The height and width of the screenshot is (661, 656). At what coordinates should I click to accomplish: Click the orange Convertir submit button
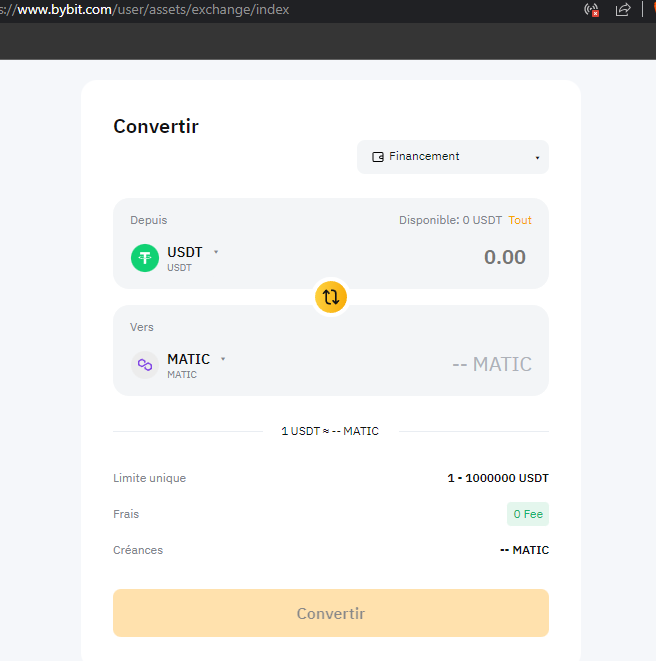pyautogui.click(x=331, y=613)
